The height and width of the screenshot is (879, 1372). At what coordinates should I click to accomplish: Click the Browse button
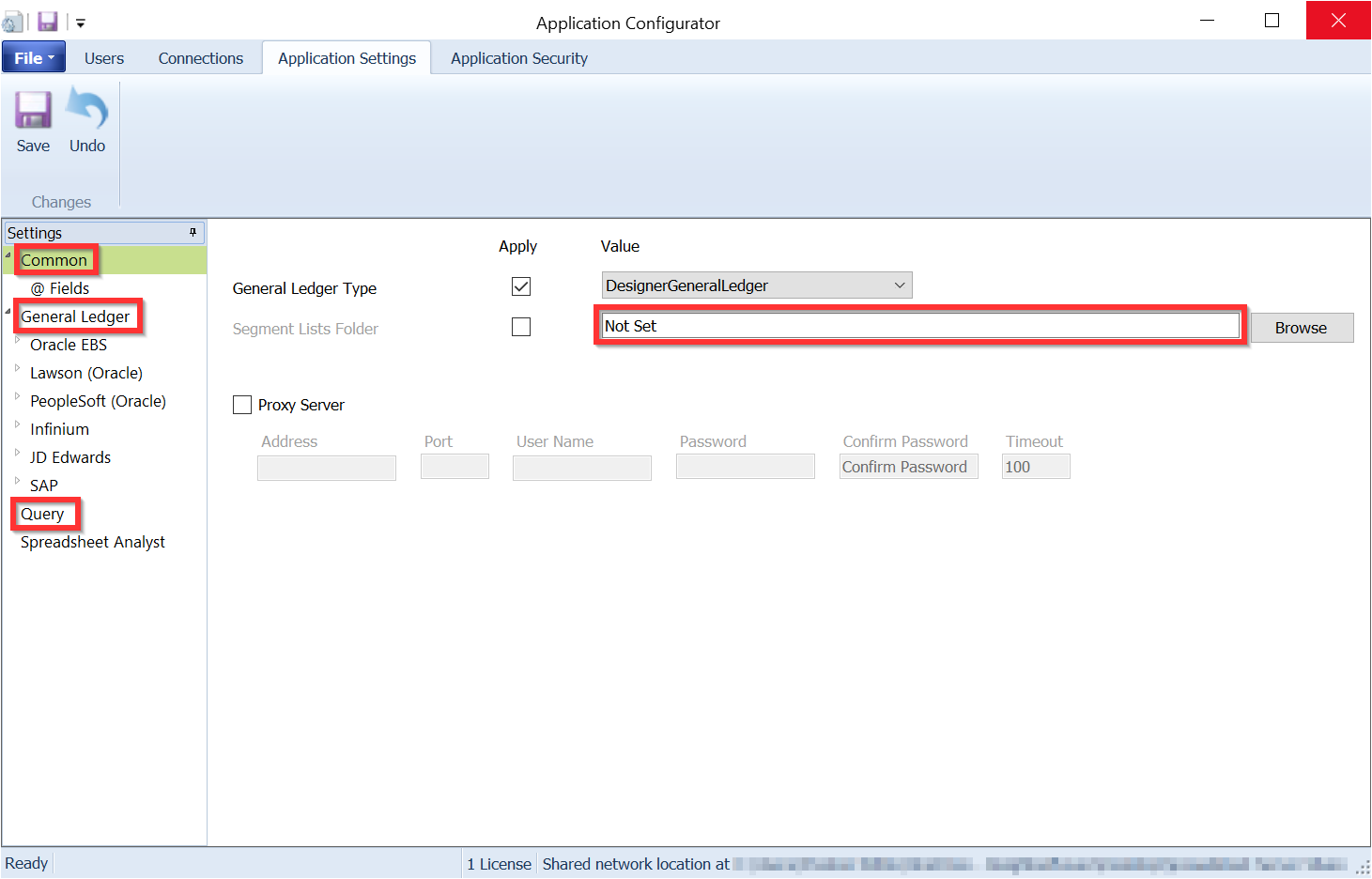[x=1302, y=328]
